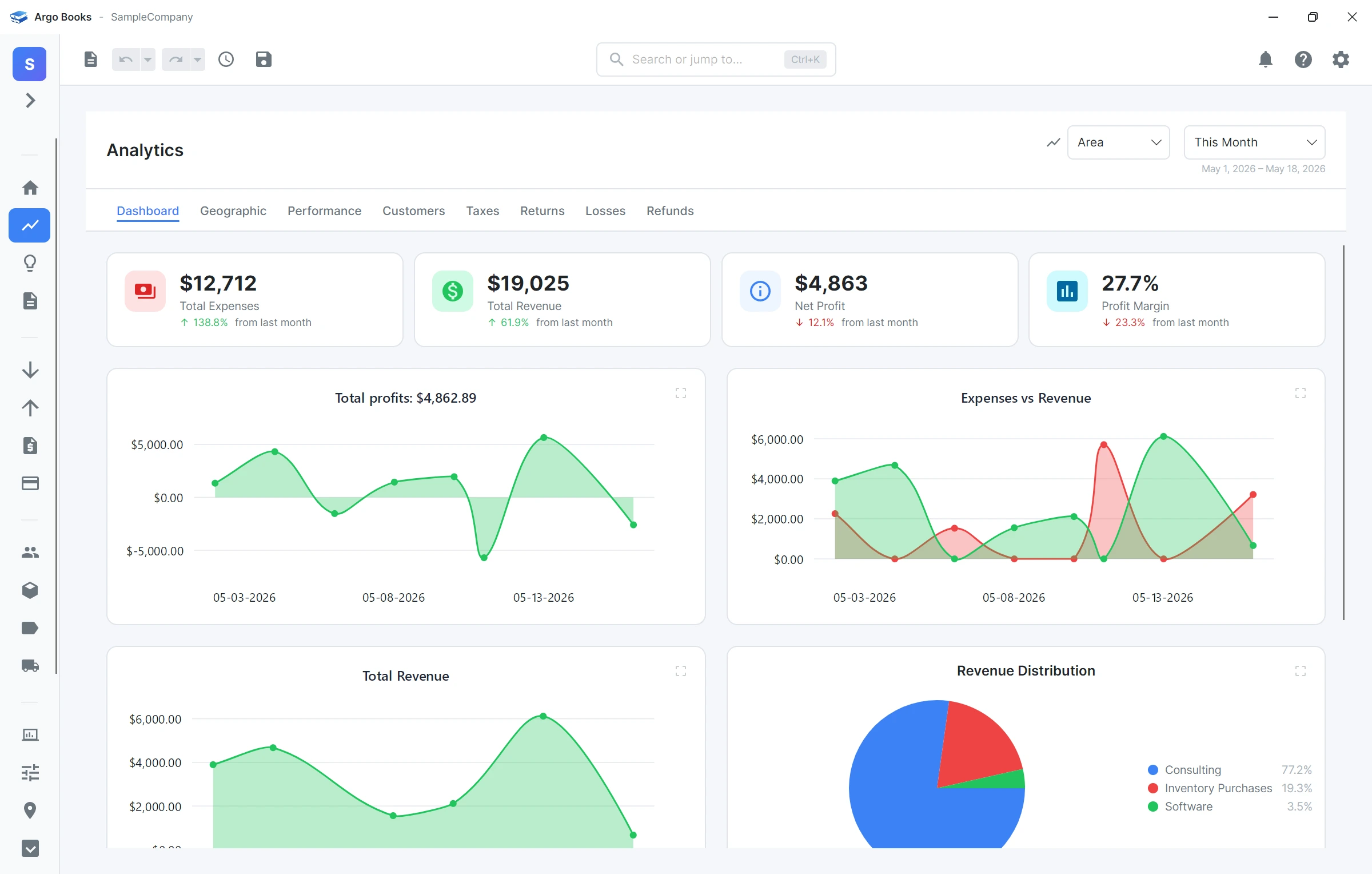This screenshot has width=1372, height=874.
Task: Expand the Revenue Distribution chart fullscreen
Action: (x=1301, y=671)
